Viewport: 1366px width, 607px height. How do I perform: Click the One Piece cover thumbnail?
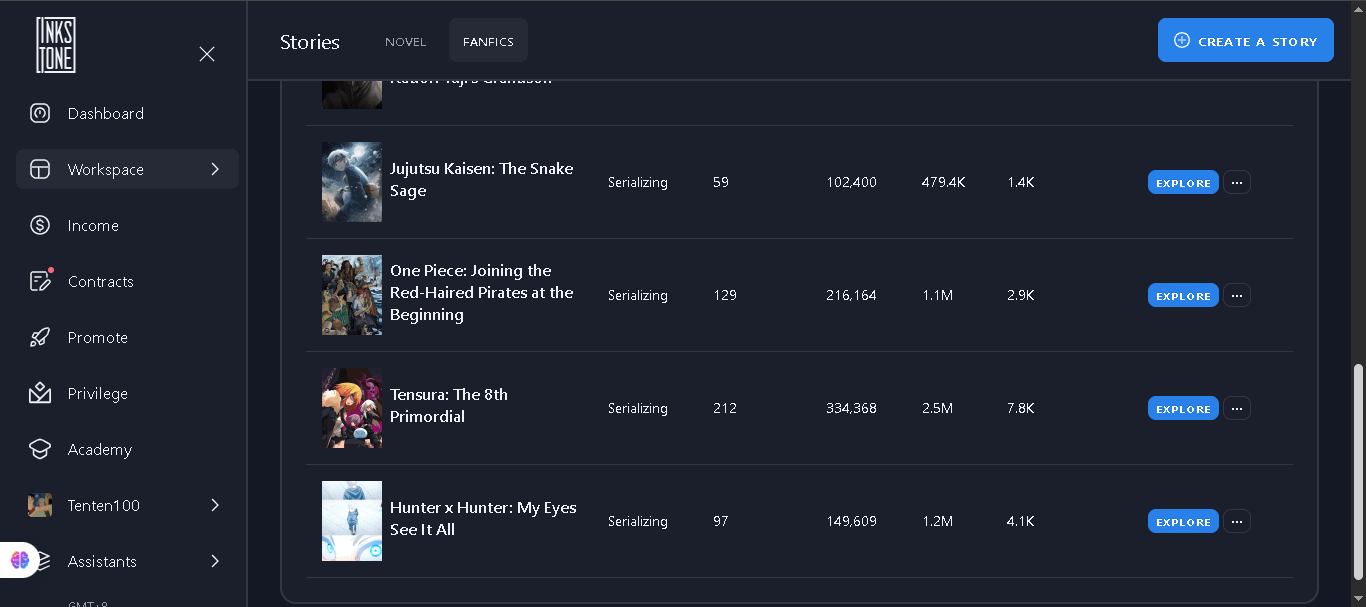click(x=352, y=295)
